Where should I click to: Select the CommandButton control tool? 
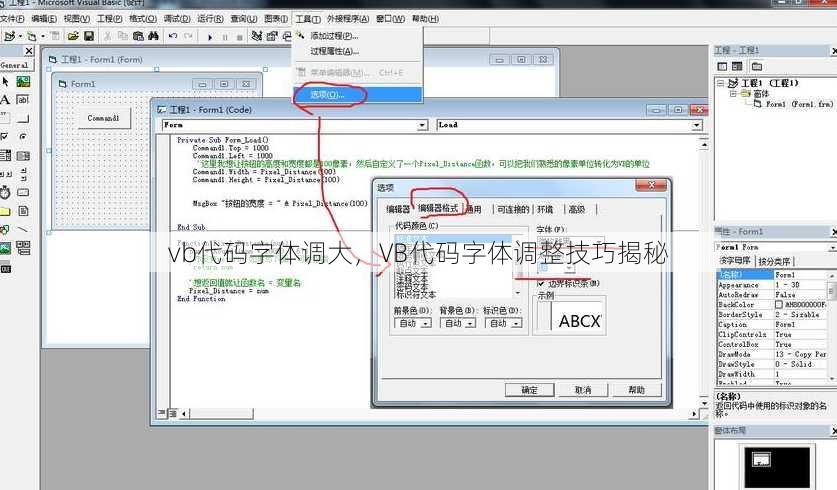tap(23, 118)
